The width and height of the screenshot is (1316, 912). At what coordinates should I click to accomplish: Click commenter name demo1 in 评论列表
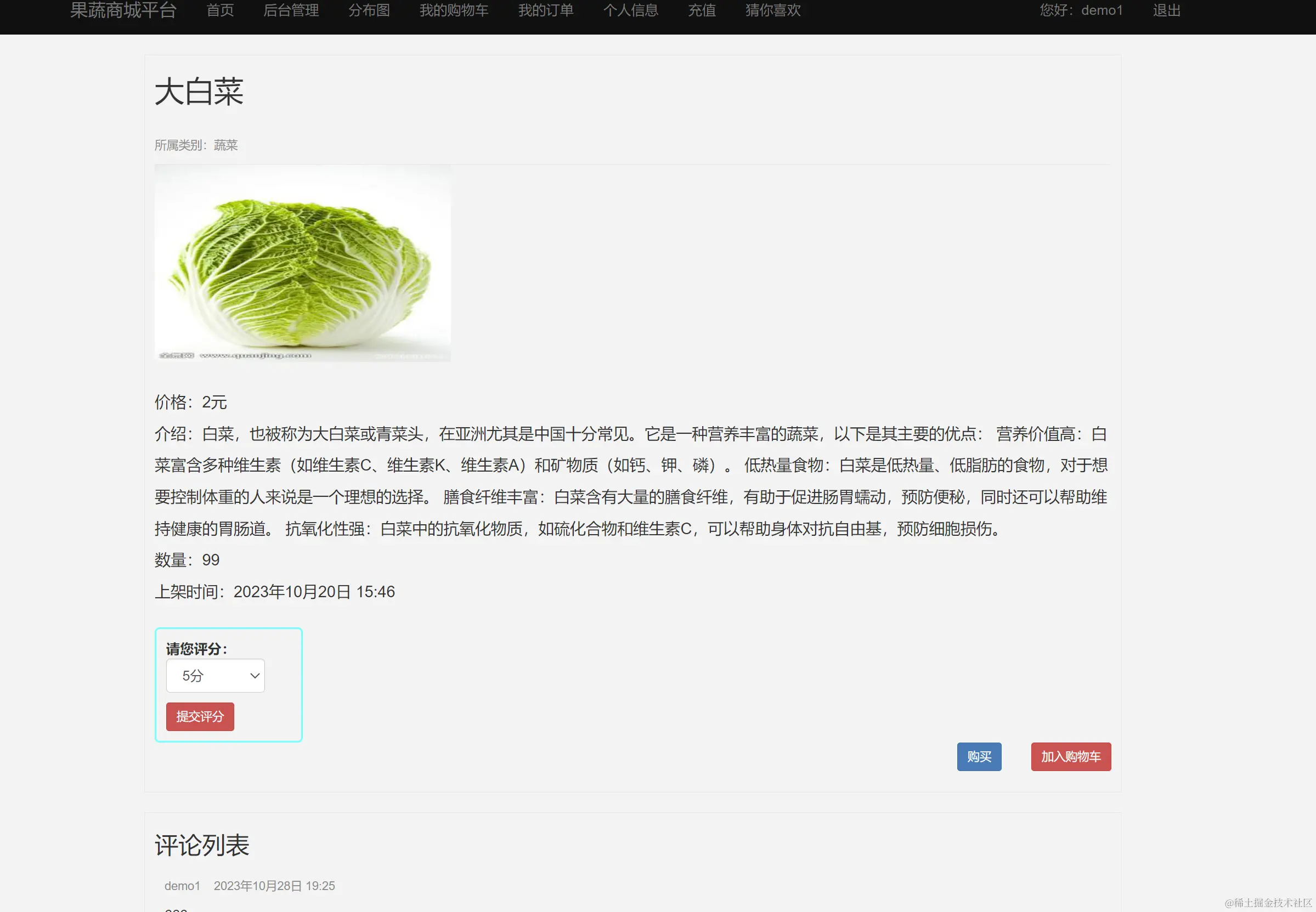point(182,886)
